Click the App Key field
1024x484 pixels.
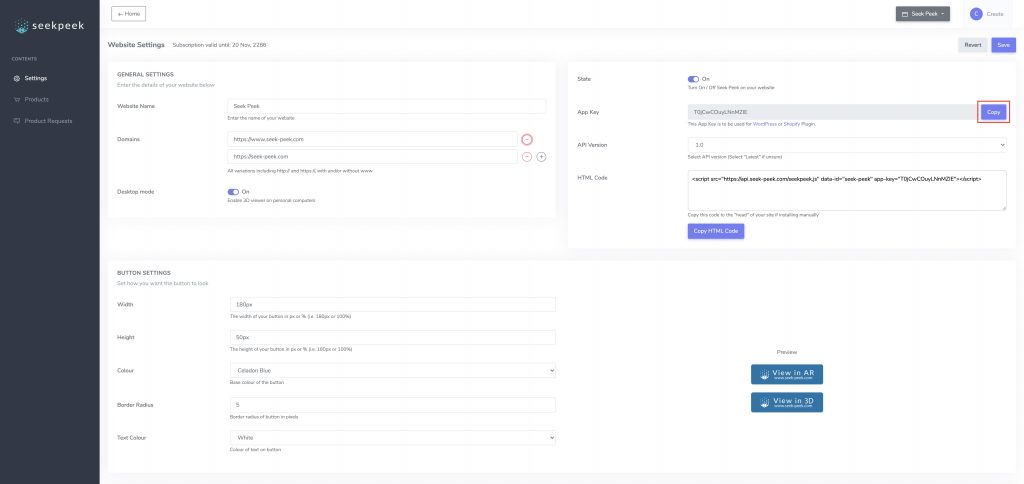[833, 112]
